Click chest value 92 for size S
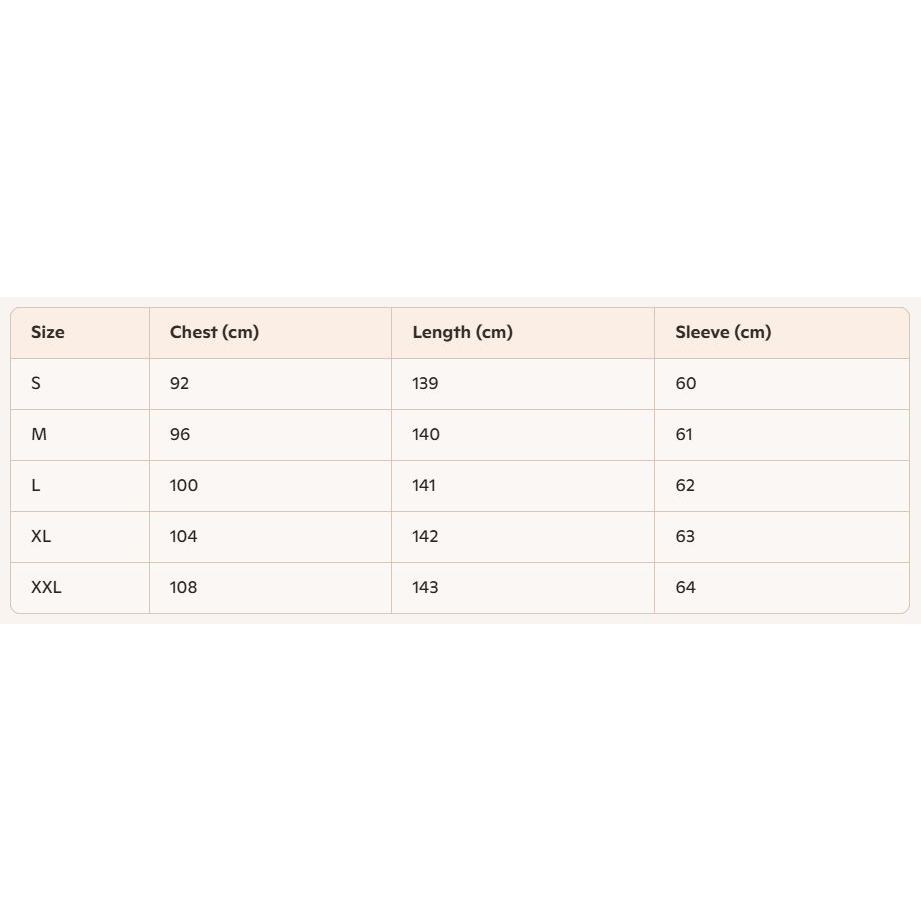 (179, 384)
